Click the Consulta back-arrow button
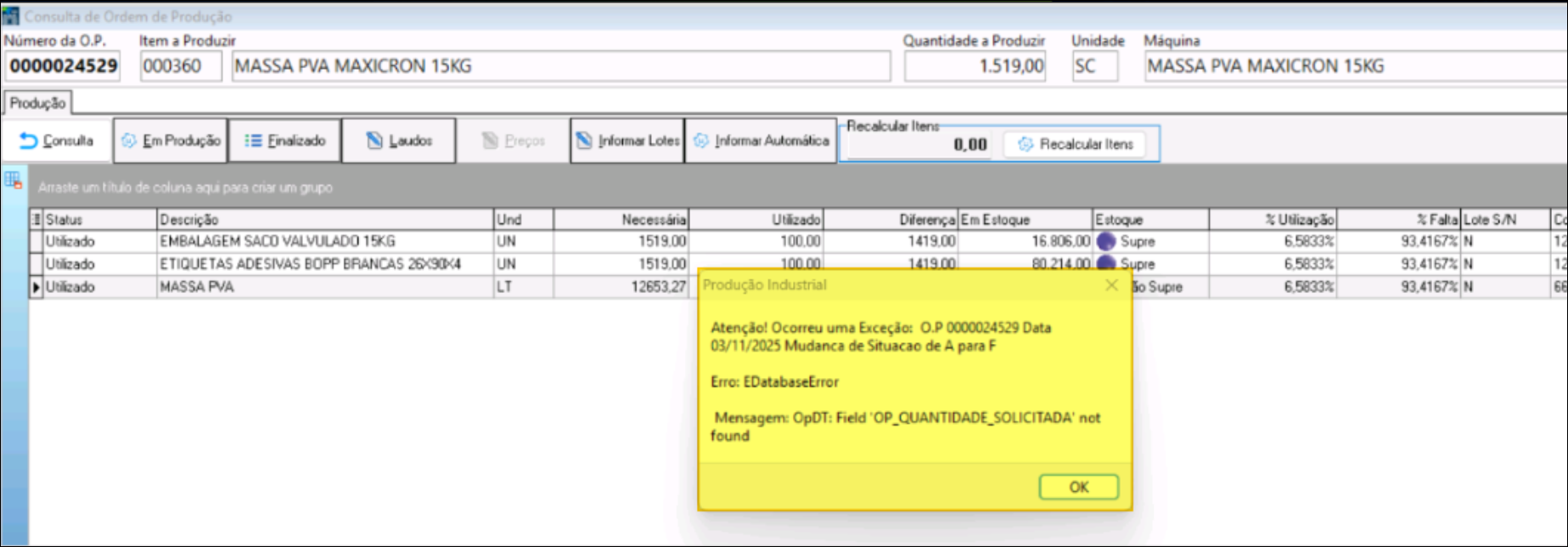Image resolution: width=1568 pixels, height=547 pixels. click(57, 141)
